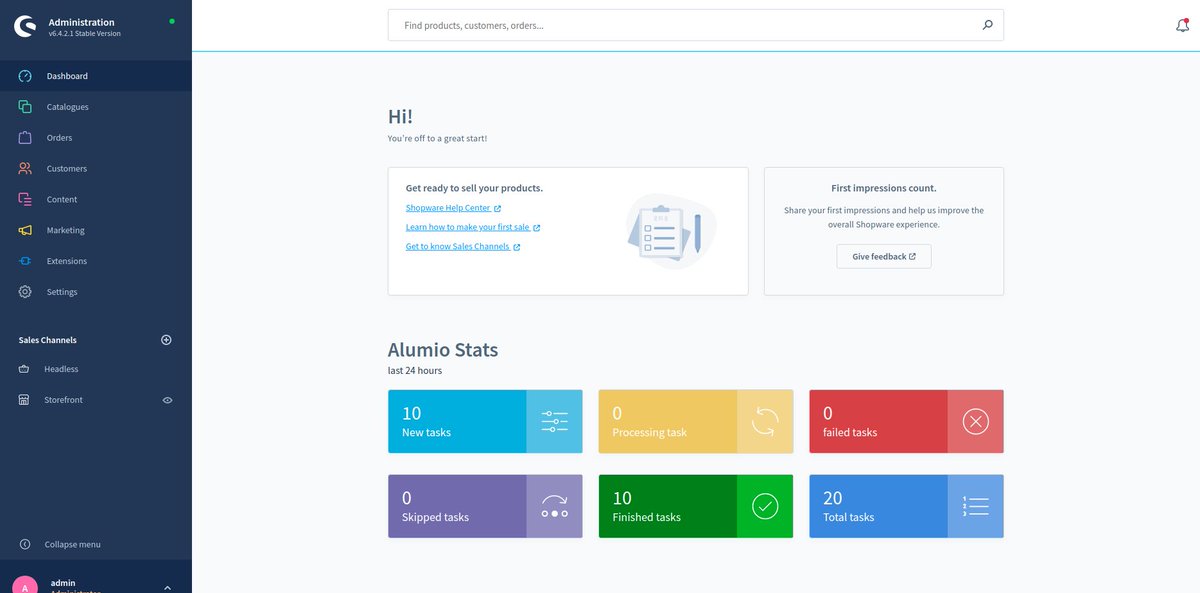Viewport: 1200px width, 593px height.
Task: Click the Sales Channels heading
Action: [48, 340]
